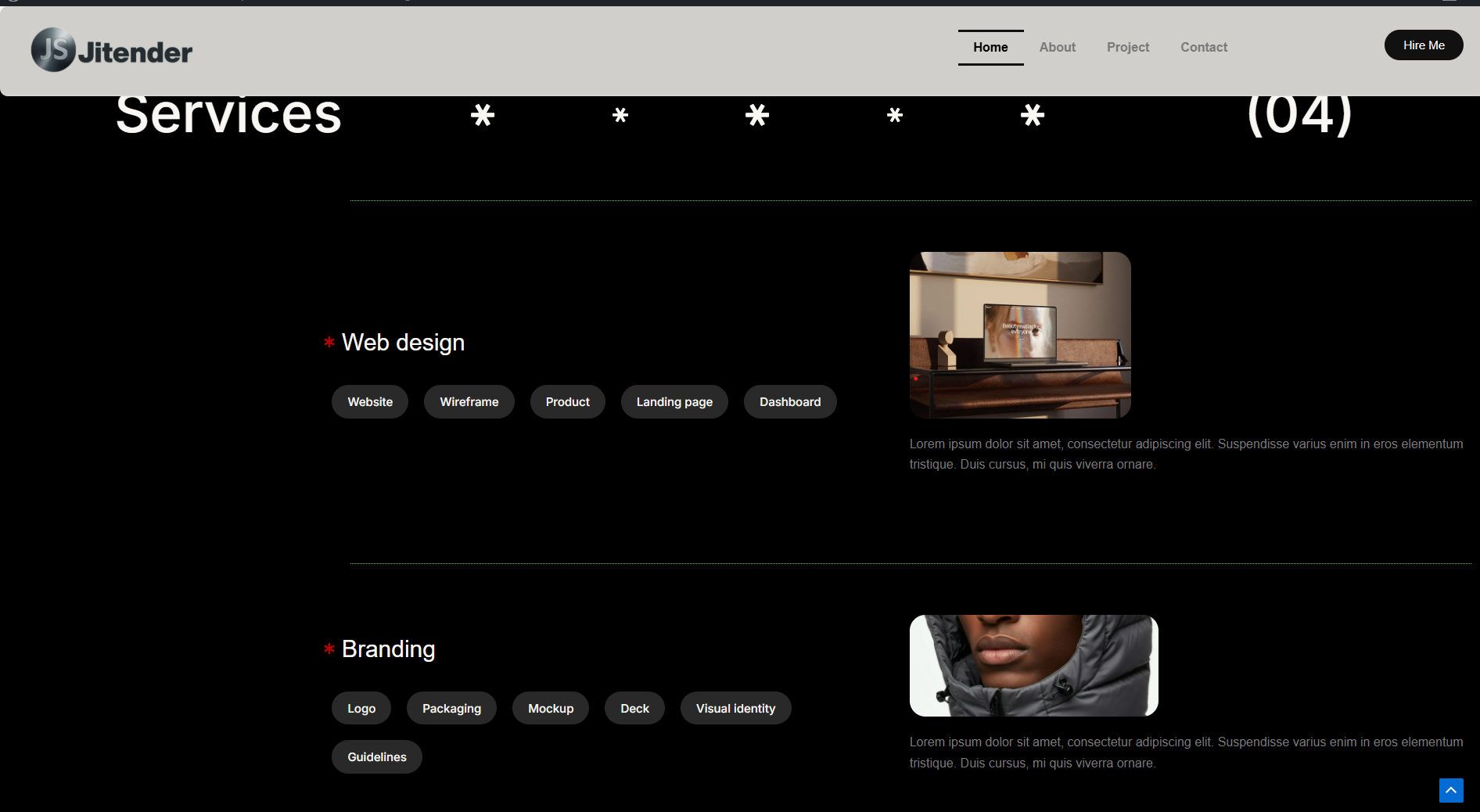1480x812 pixels.
Task: Choose the Packaging tag
Action: click(451, 709)
